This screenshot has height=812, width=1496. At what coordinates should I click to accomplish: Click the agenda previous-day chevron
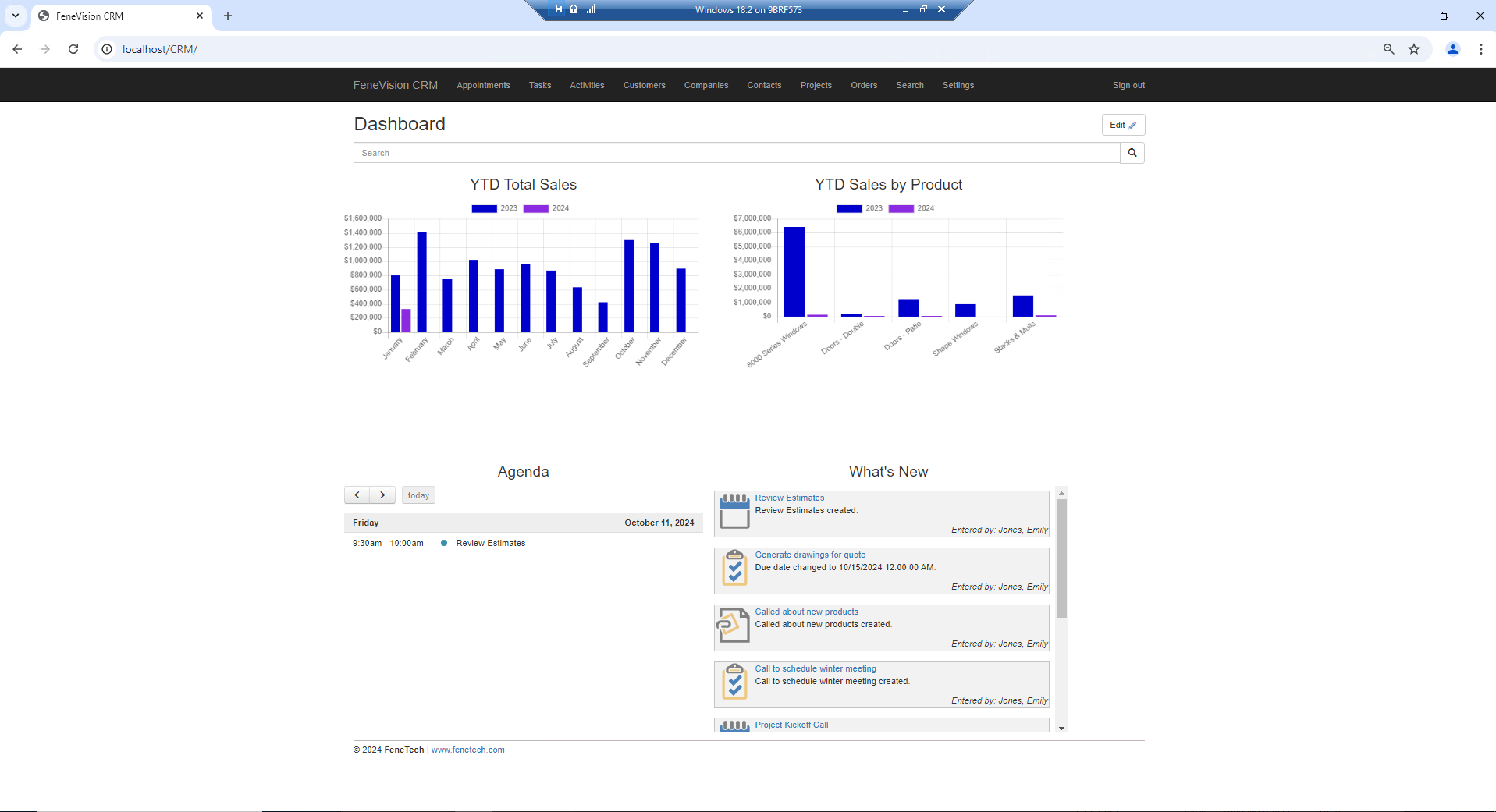(357, 495)
